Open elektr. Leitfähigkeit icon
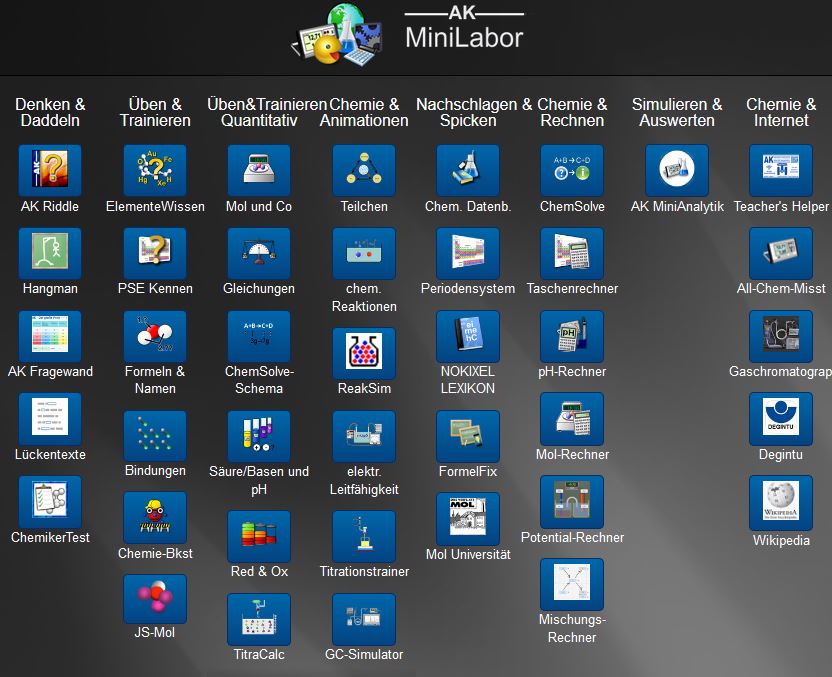The image size is (832, 677). point(364,436)
